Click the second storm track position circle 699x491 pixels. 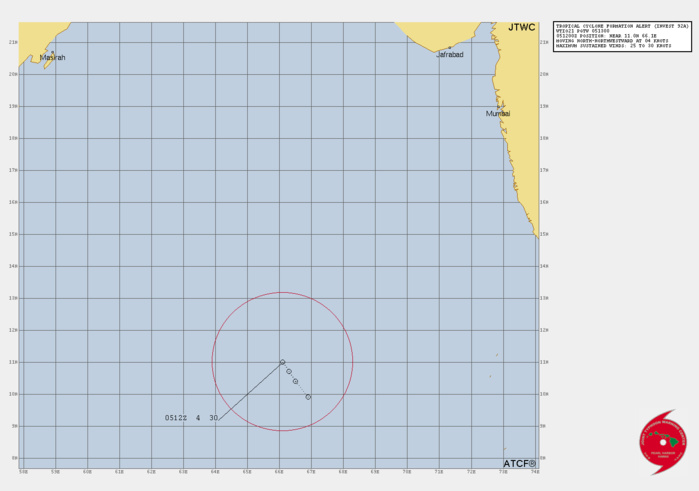pyautogui.click(x=289, y=371)
